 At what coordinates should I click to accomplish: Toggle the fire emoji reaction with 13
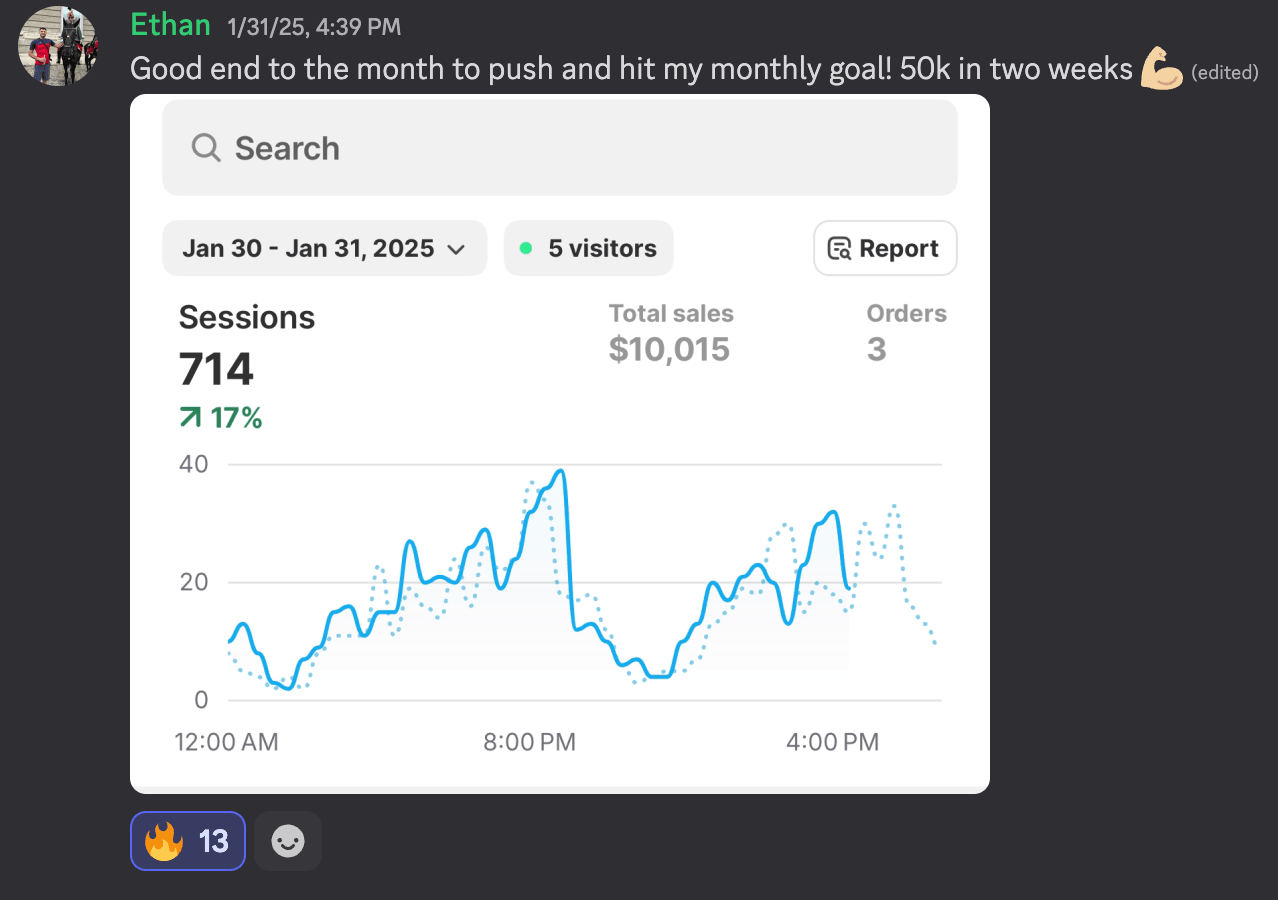(188, 841)
